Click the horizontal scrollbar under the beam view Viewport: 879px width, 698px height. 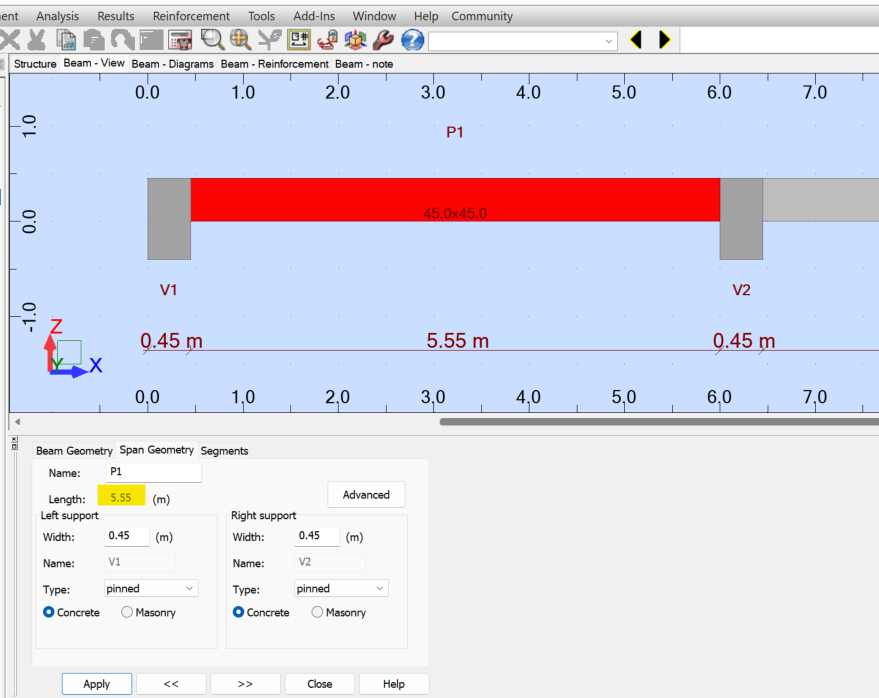click(x=659, y=422)
